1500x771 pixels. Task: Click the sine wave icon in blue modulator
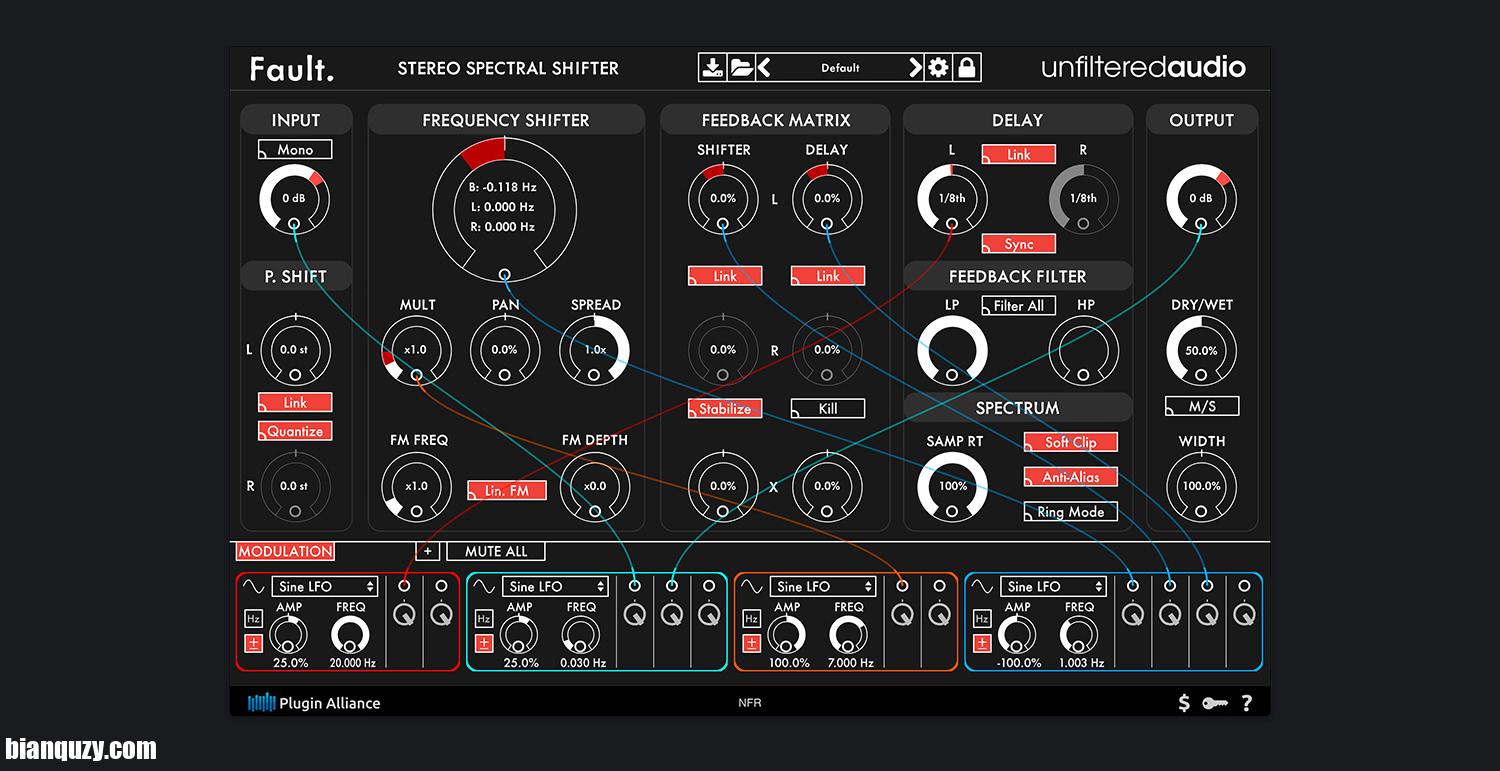(x=983, y=586)
